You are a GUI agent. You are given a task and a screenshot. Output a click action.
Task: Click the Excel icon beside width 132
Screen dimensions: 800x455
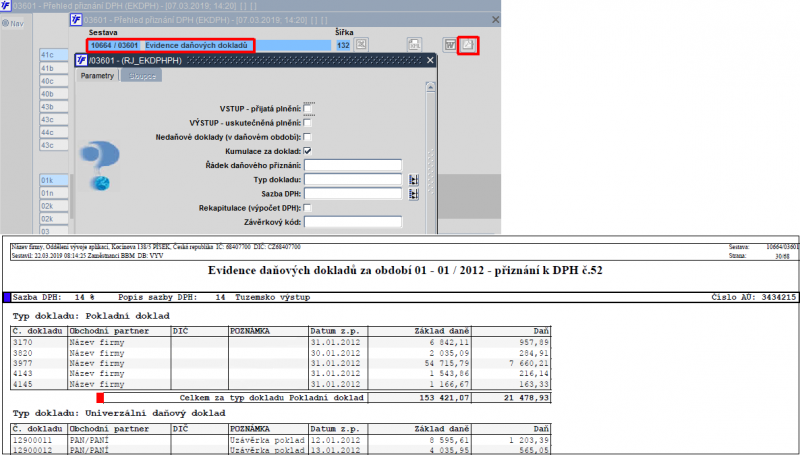(361, 45)
